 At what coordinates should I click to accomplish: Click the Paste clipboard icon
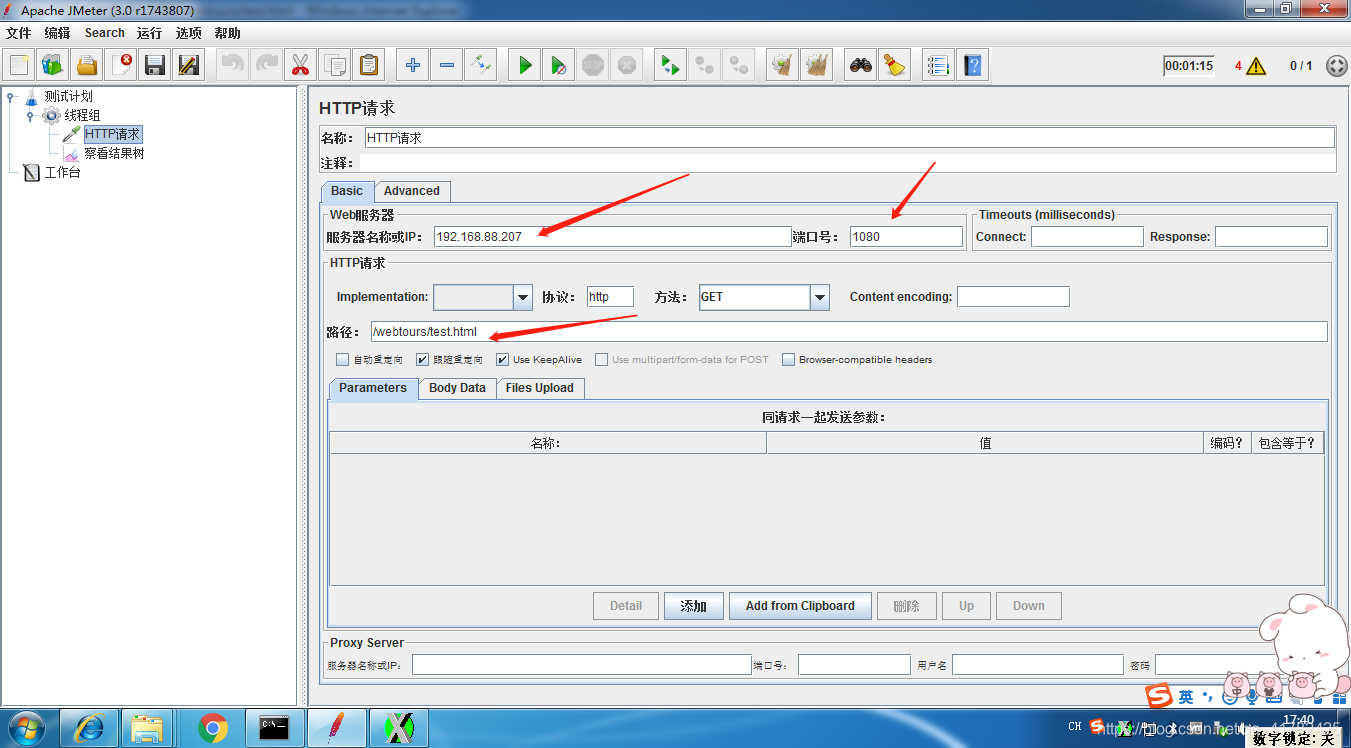pyautogui.click(x=368, y=66)
